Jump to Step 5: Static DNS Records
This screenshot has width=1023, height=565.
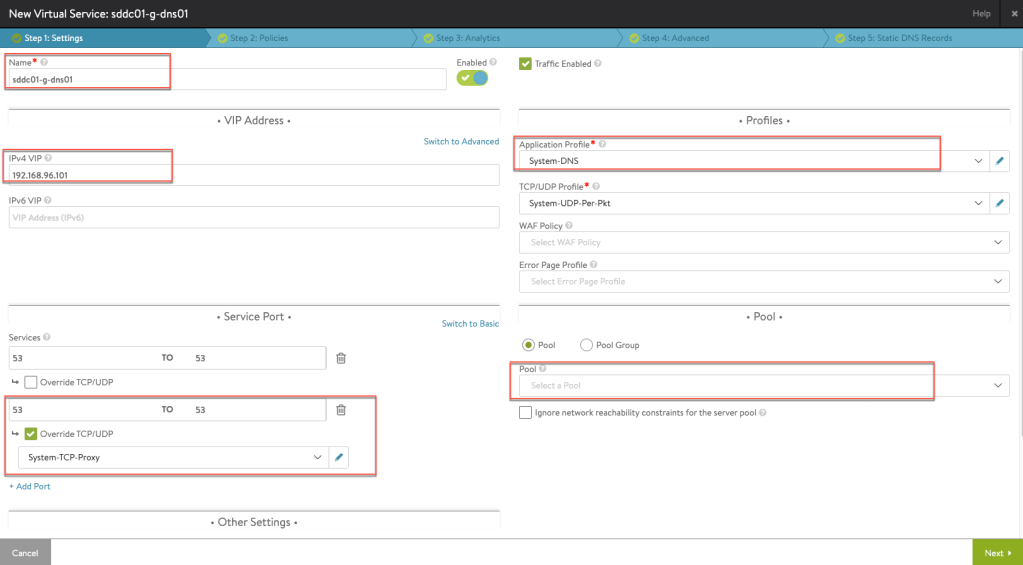coord(899,38)
